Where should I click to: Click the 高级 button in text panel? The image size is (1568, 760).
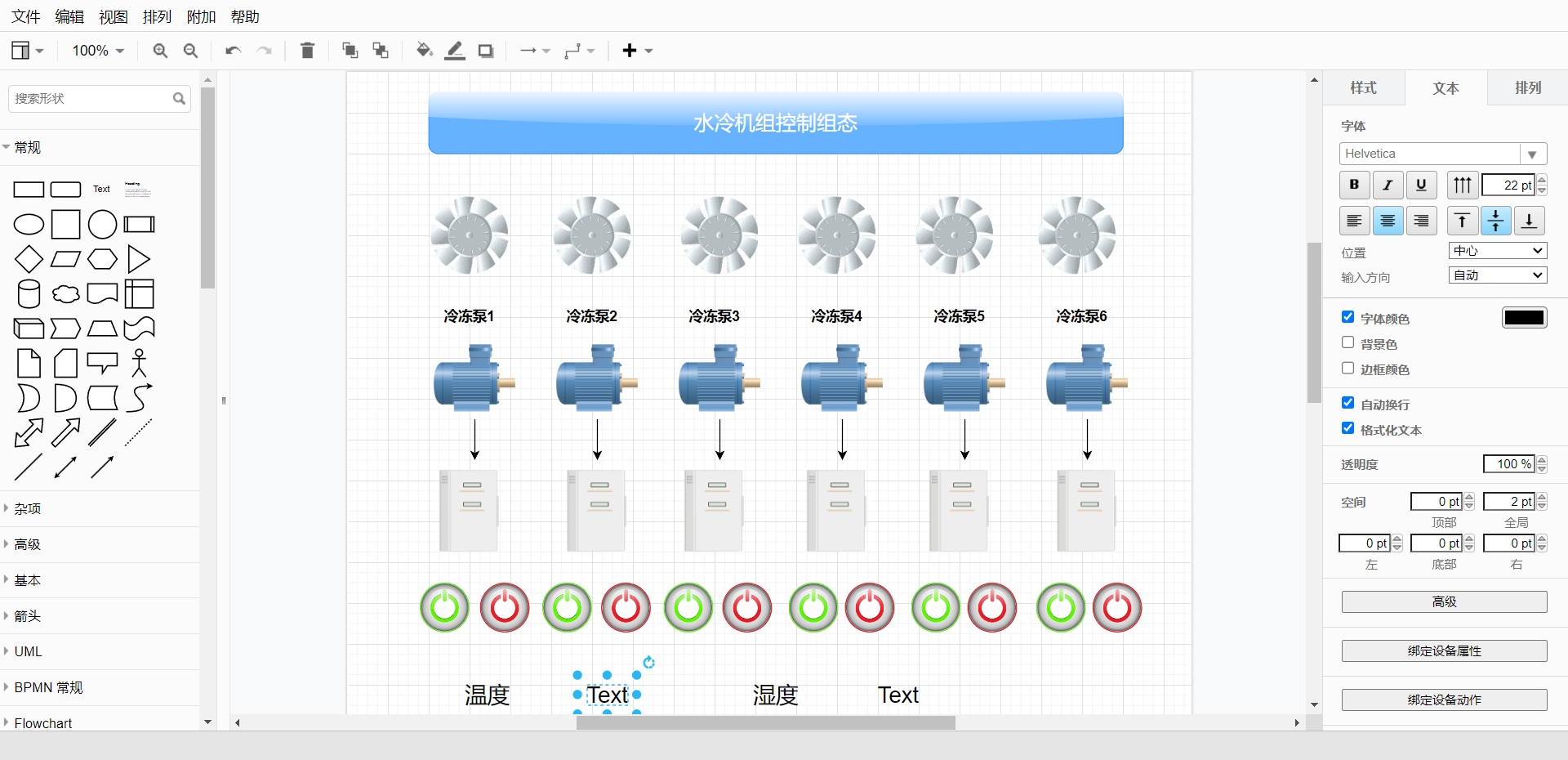pos(1443,601)
